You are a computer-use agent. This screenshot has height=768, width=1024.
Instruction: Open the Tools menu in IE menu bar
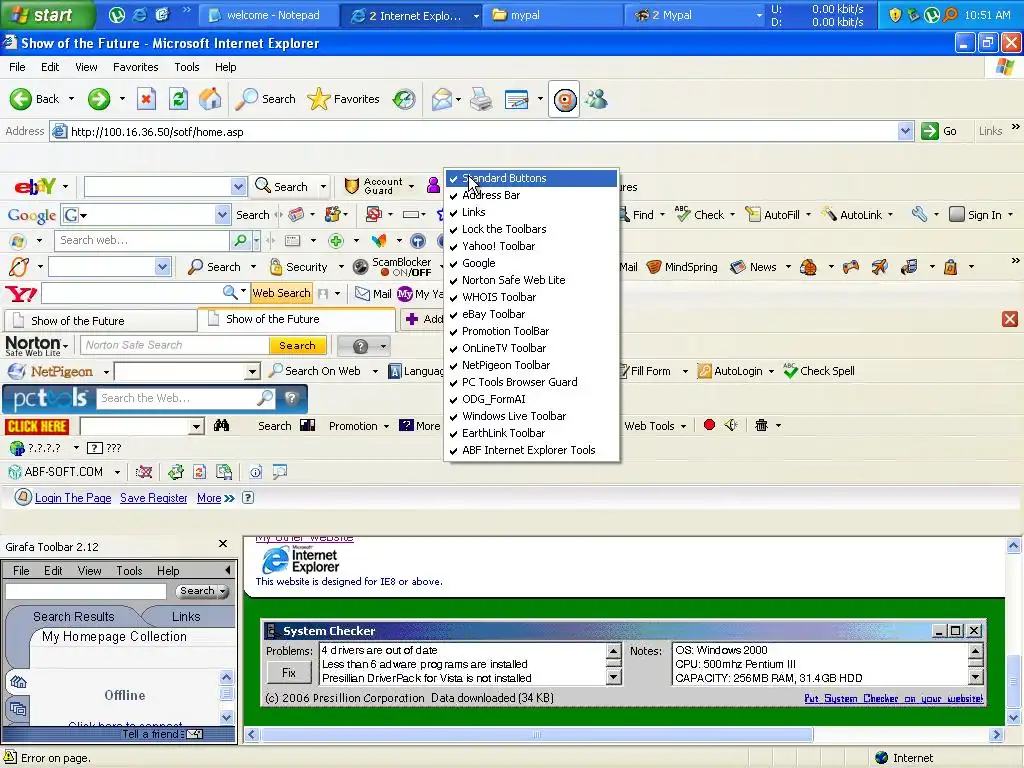[x=187, y=67]
